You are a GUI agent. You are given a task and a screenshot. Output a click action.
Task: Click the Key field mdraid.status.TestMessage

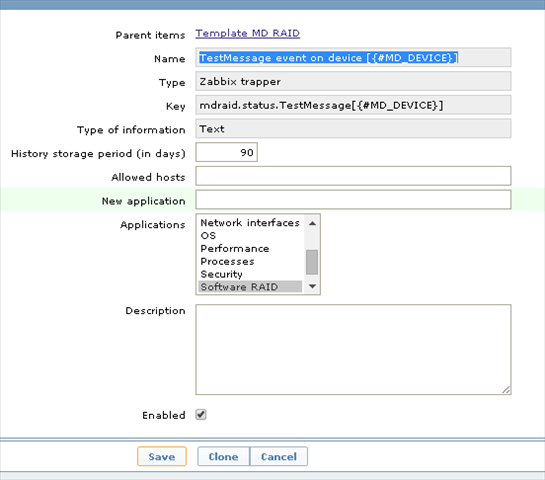click(353, 105)
